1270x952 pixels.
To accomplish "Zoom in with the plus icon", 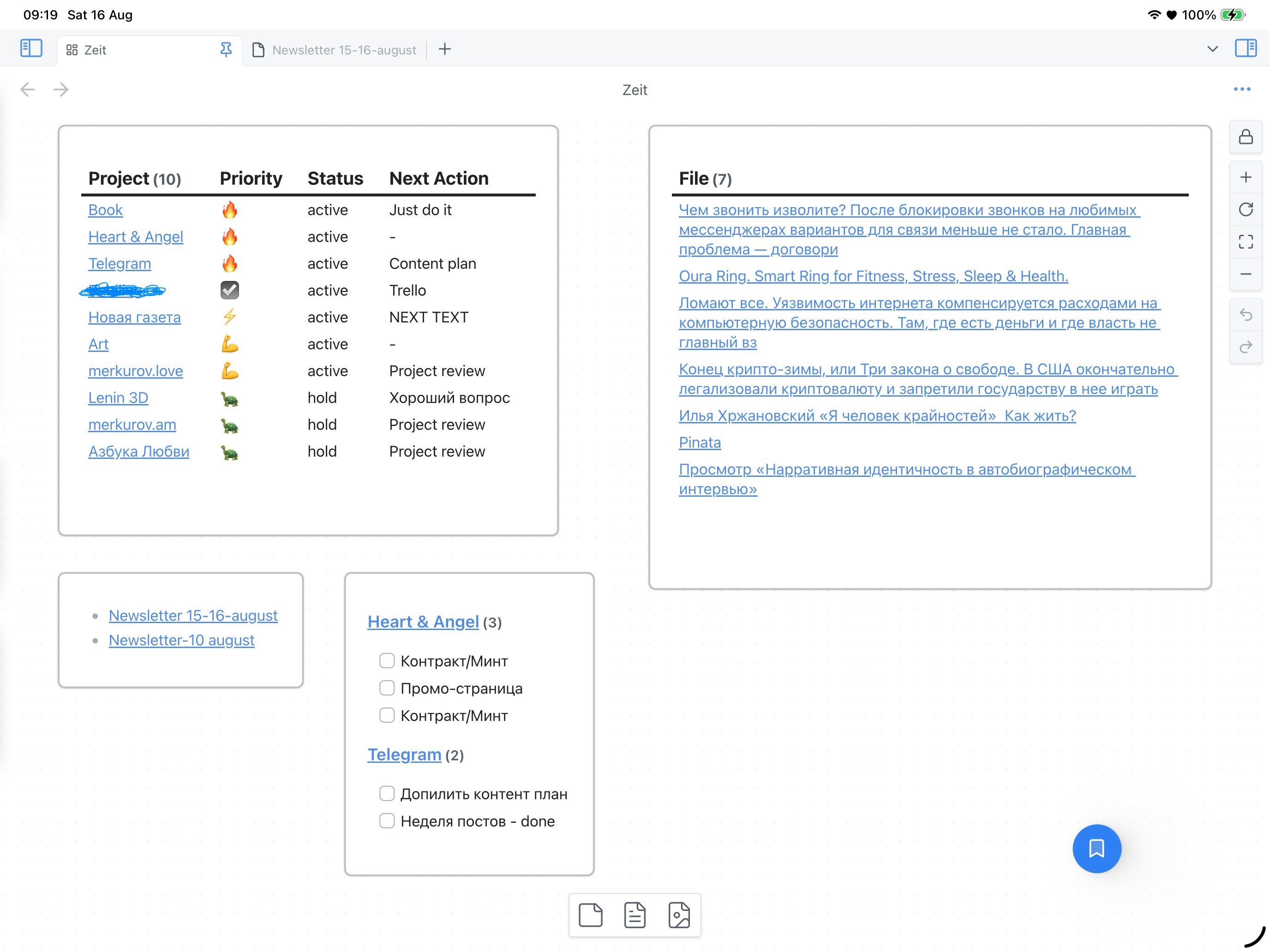I will click(1246, 177).
